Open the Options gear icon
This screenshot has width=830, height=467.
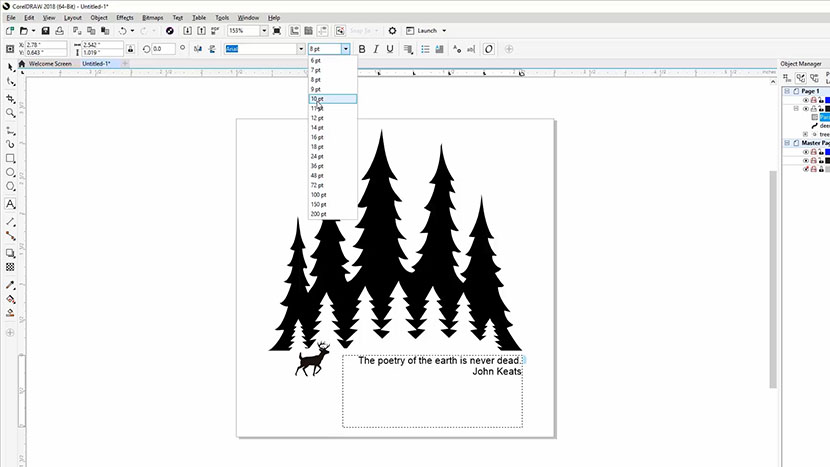point(392,31)
